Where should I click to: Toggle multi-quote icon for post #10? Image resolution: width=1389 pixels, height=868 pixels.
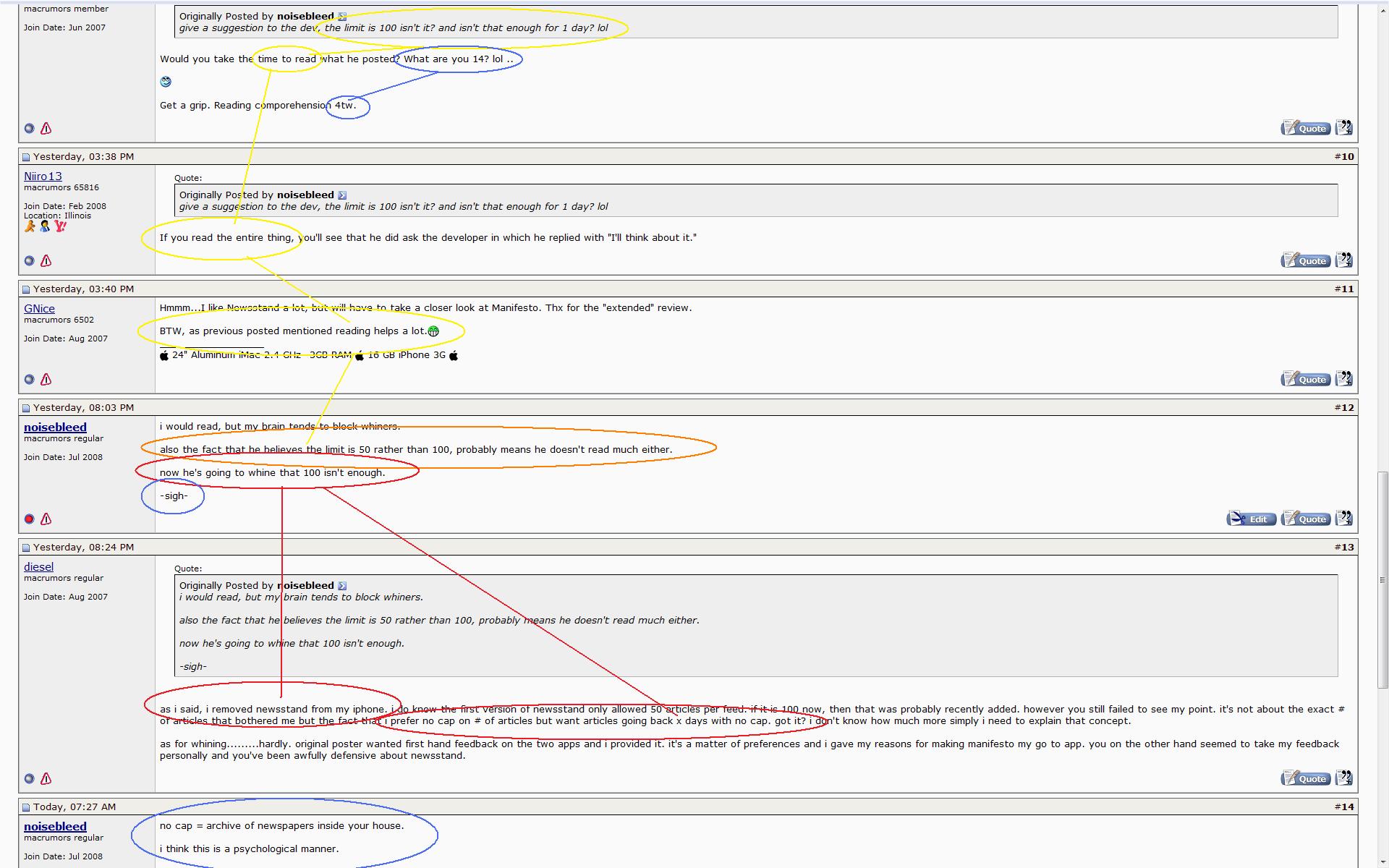1344,260
